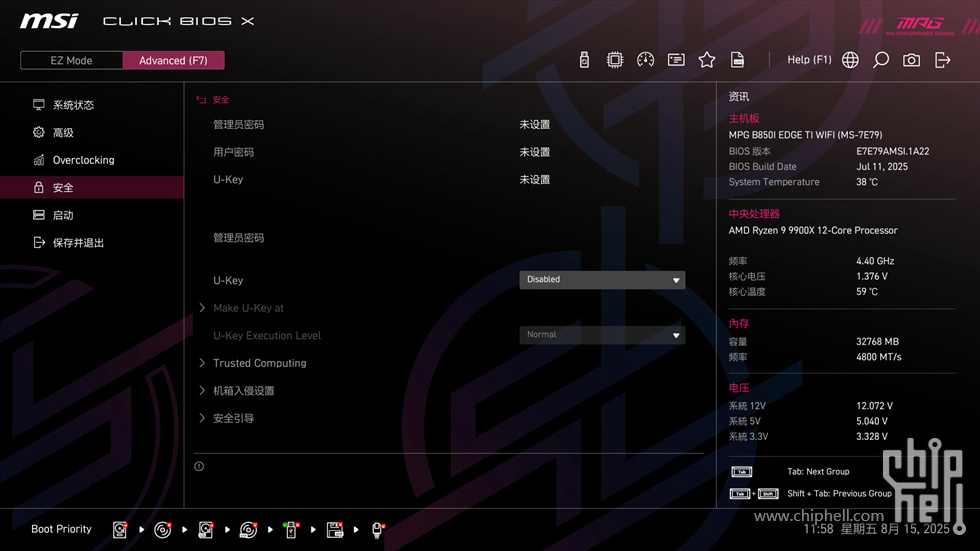Viewport: 980px width, 551px height.
Task: Select USB CD/DVD boot device icon
Action: click(x=248, y=530)
